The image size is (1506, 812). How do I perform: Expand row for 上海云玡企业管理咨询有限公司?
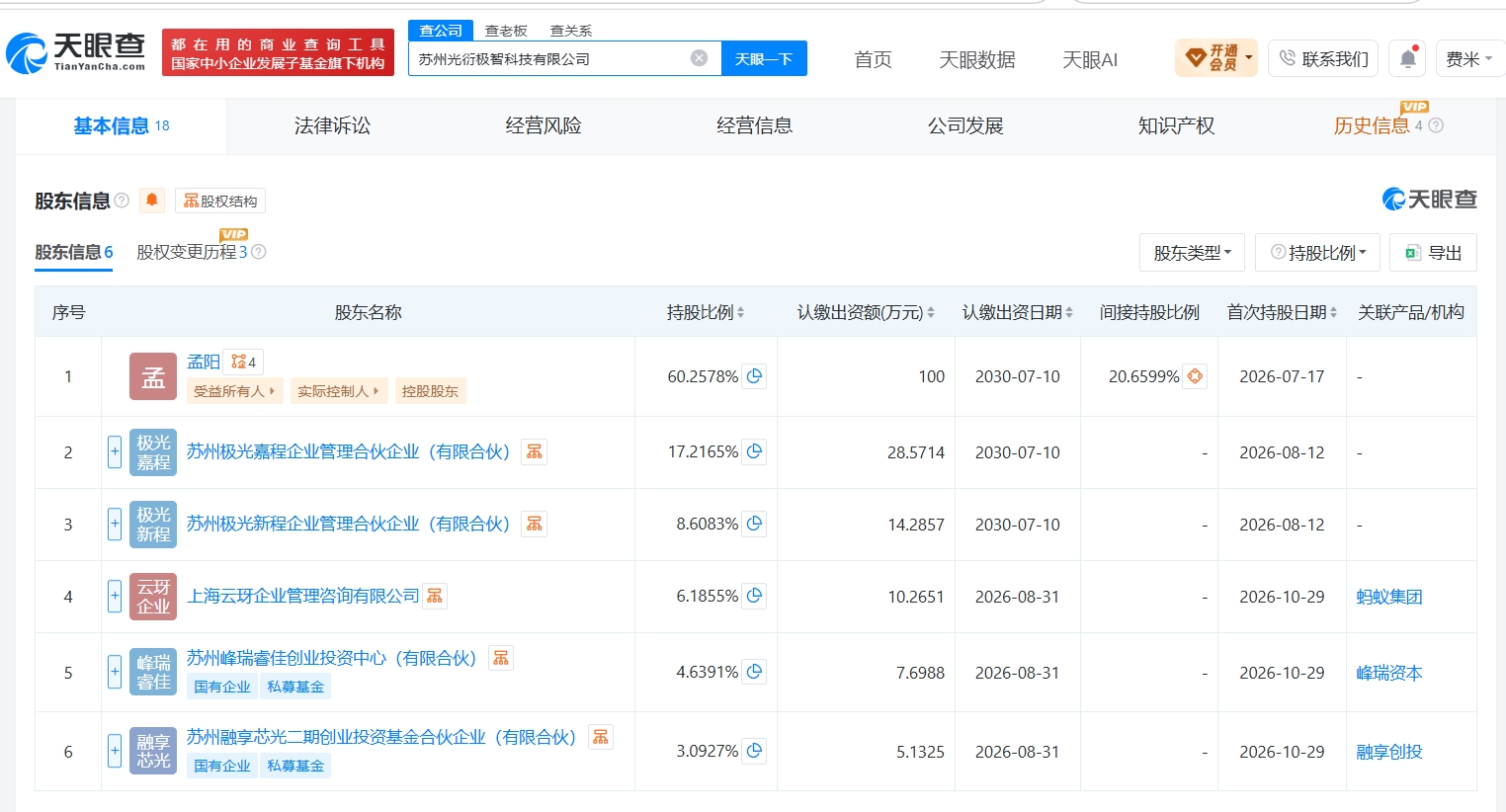115,596
